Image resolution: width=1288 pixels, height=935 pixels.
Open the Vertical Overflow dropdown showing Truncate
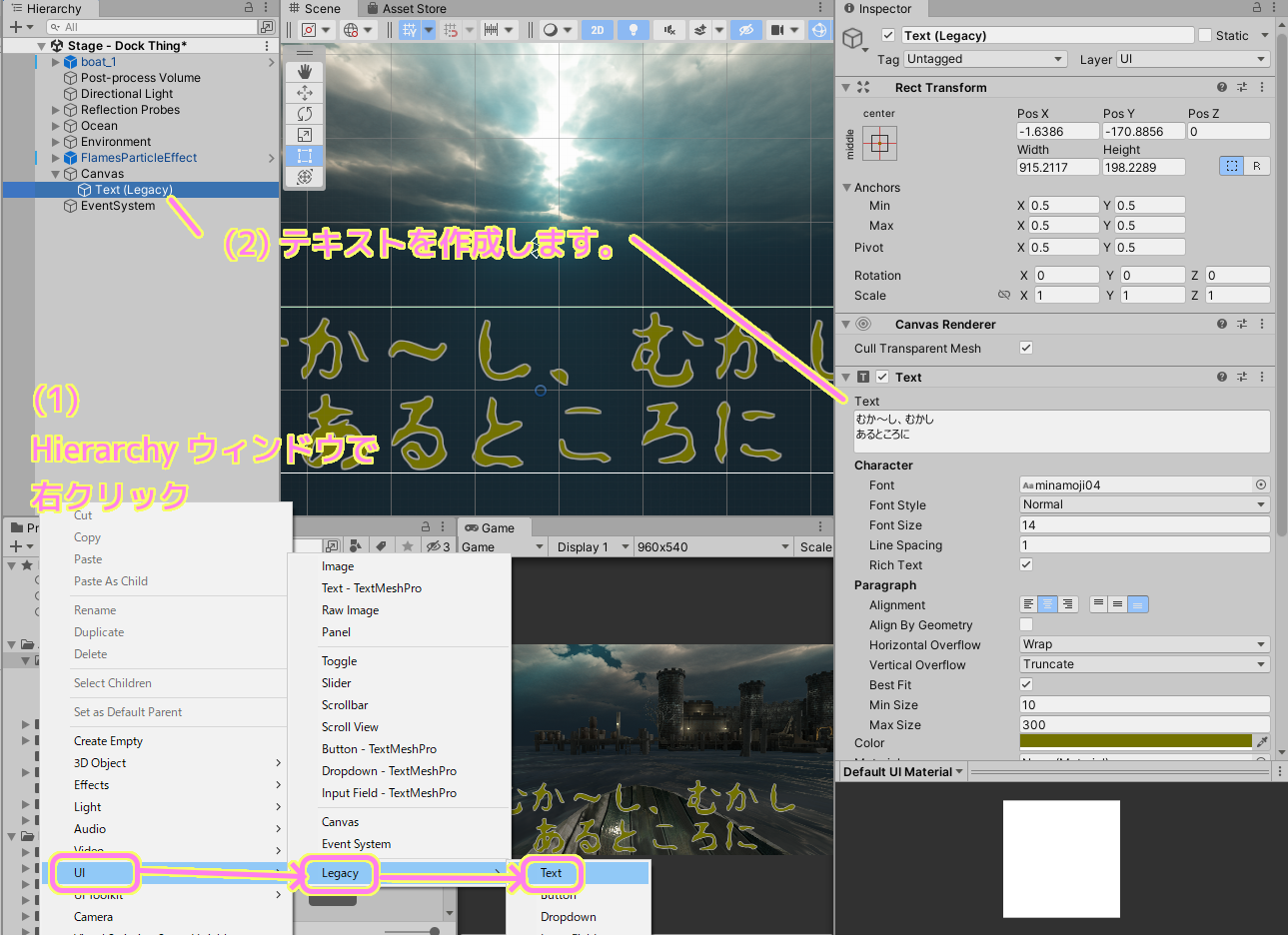tap(1143, 663)
